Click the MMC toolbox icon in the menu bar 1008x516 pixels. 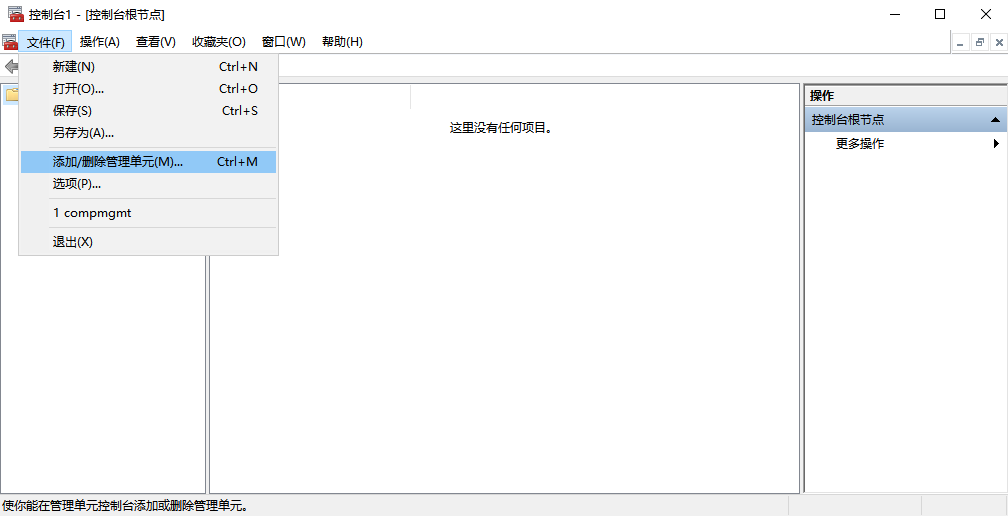[10, 42]
